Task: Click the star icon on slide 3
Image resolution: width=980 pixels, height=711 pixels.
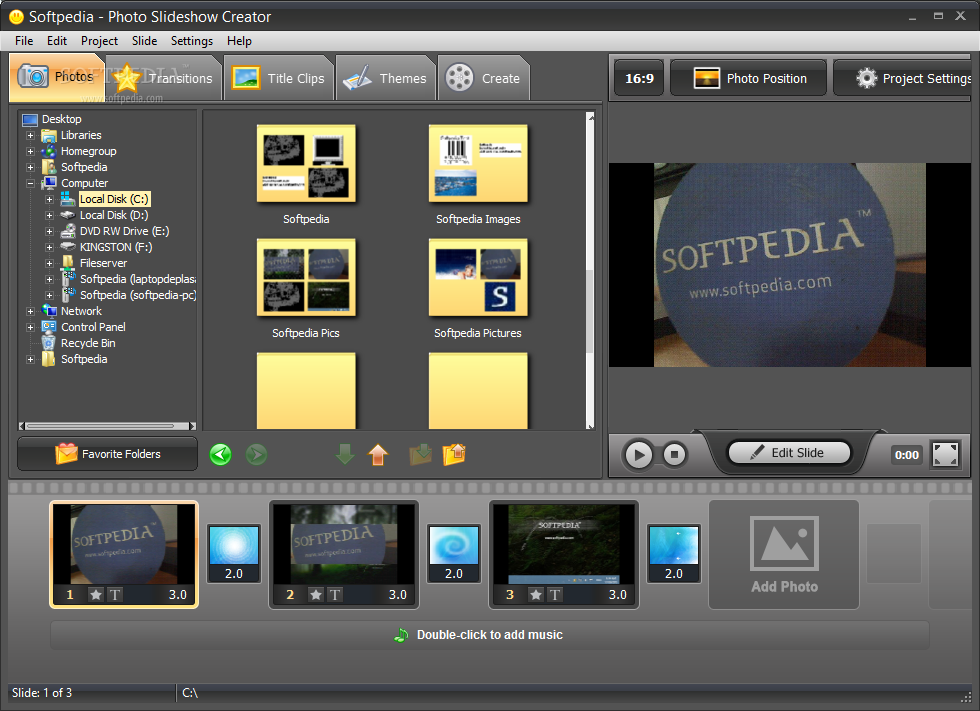Action: (x=536, y=594)
